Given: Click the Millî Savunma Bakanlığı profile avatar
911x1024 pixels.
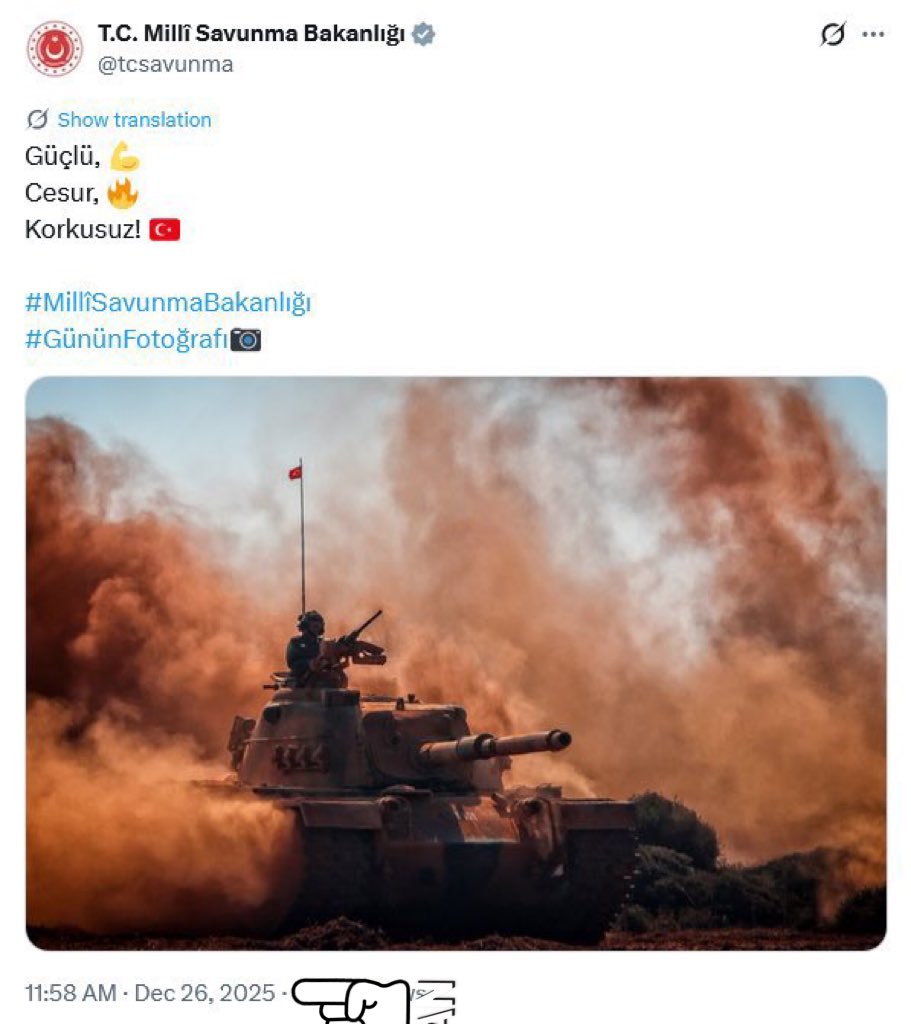Looking at the screenshot, I should pos(55,48).
